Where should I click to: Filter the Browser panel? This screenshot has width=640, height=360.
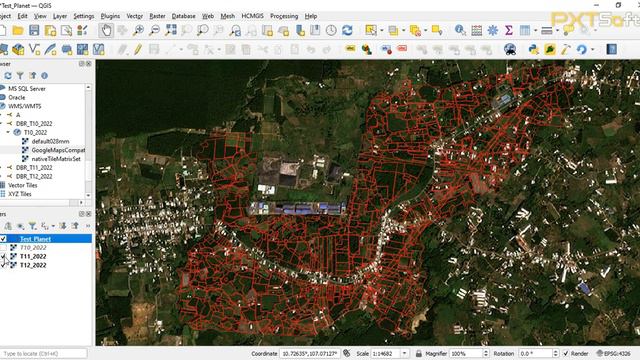(x=20, y=76)
